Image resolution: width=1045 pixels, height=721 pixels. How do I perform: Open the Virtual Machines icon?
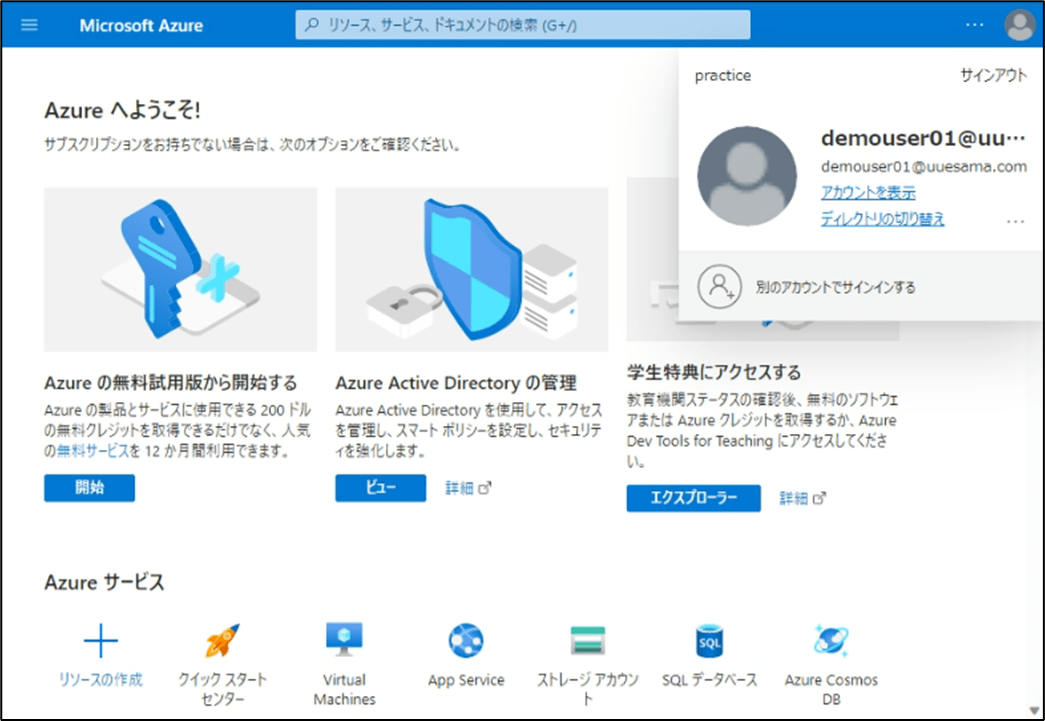tap(344, 639)
